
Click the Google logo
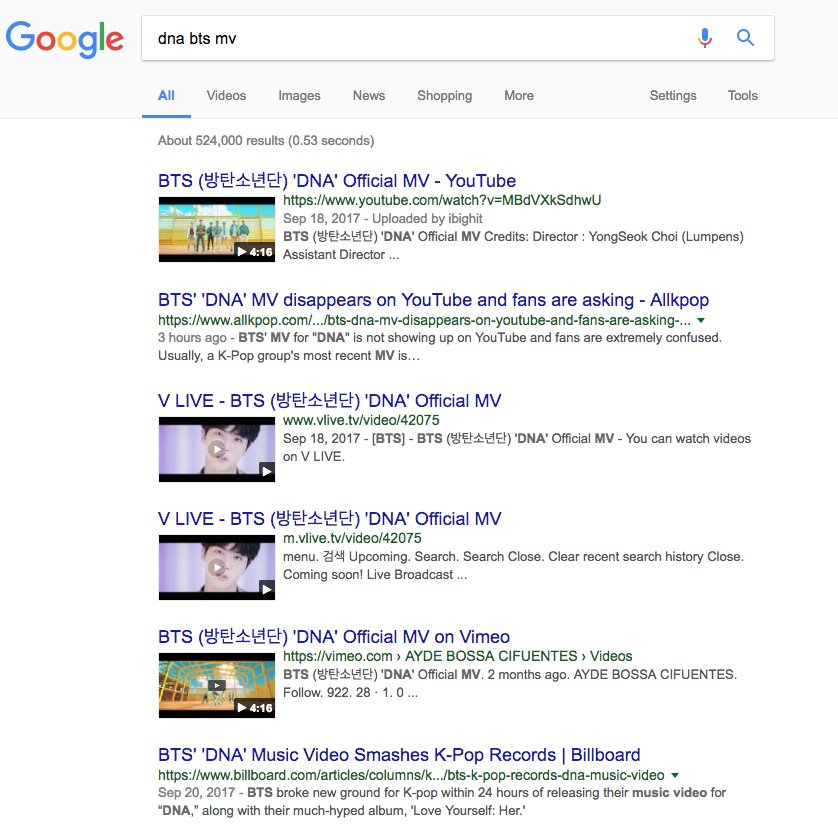click(x=65, y=39)
